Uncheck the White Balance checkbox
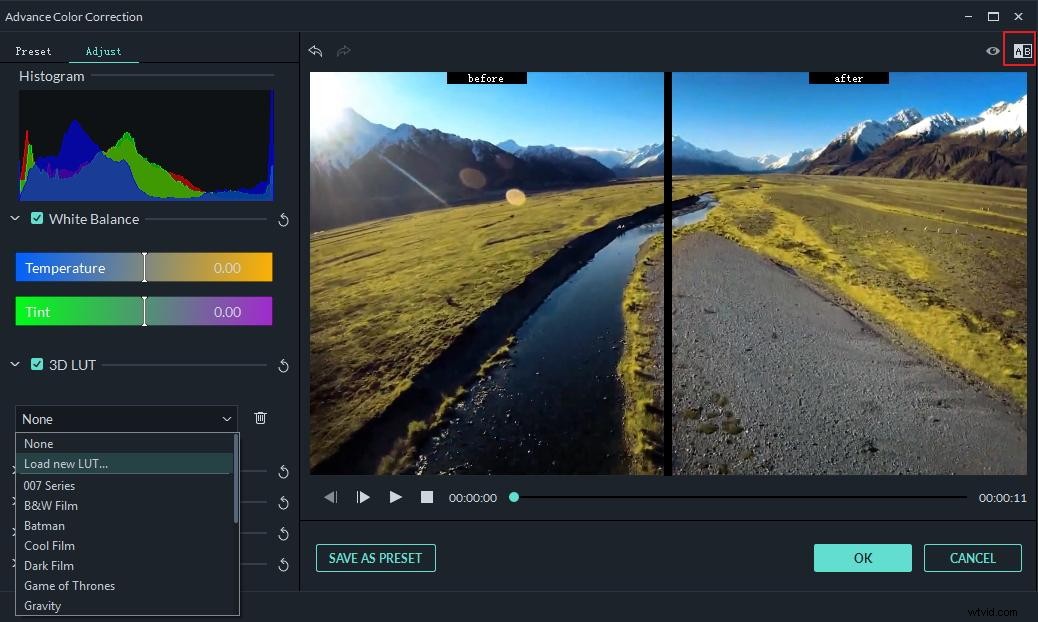The width and height of the screenshot is (1038, 622). point(37,218)
